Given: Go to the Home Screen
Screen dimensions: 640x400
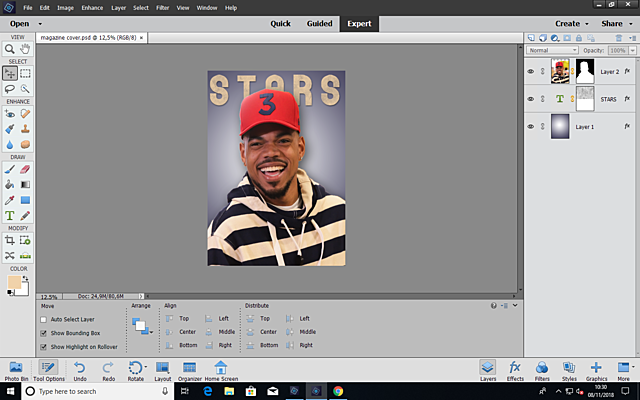Looking at the screenshot, I should pyautogui.click(x=221, y=371).
